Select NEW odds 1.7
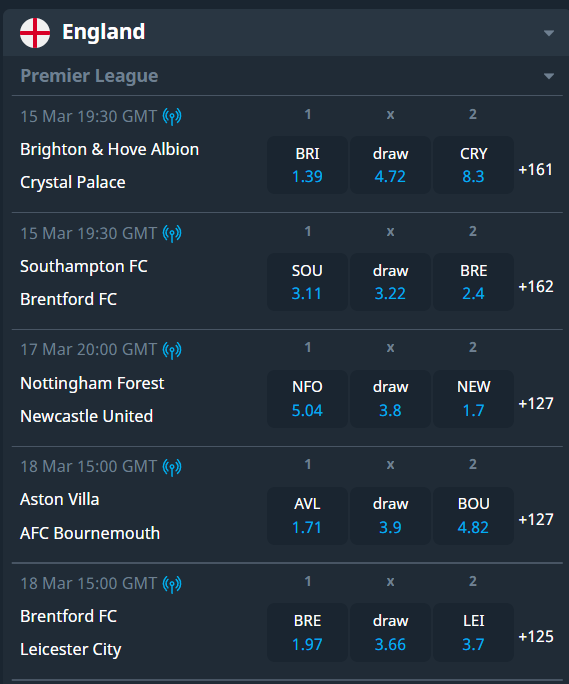This screenshot has width=569, height=684. [473, 399]
